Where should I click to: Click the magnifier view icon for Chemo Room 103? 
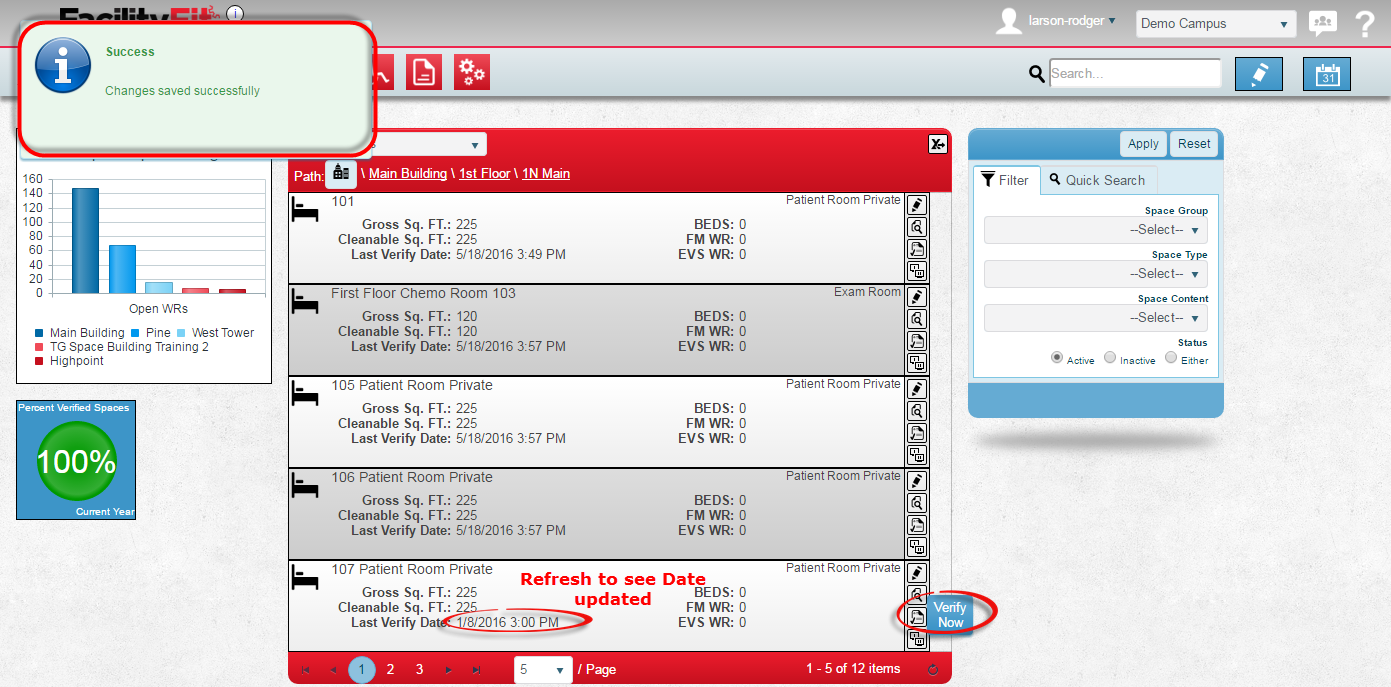(x=916, y=319)
